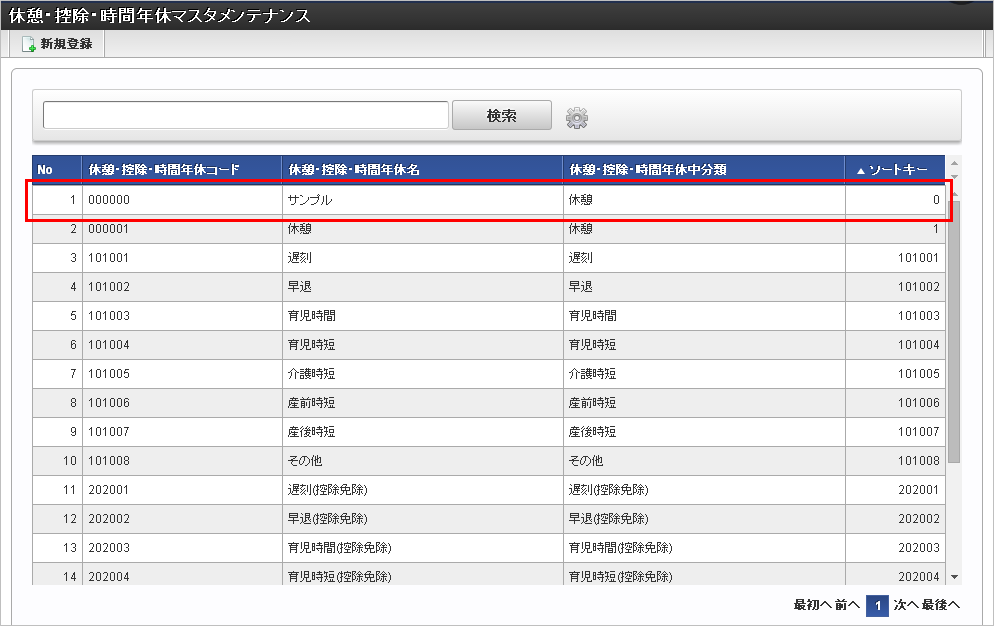Viewport: 994px width, 626px height.
Task: Click the table scrollbar down arrow
Action: (954, 577)
